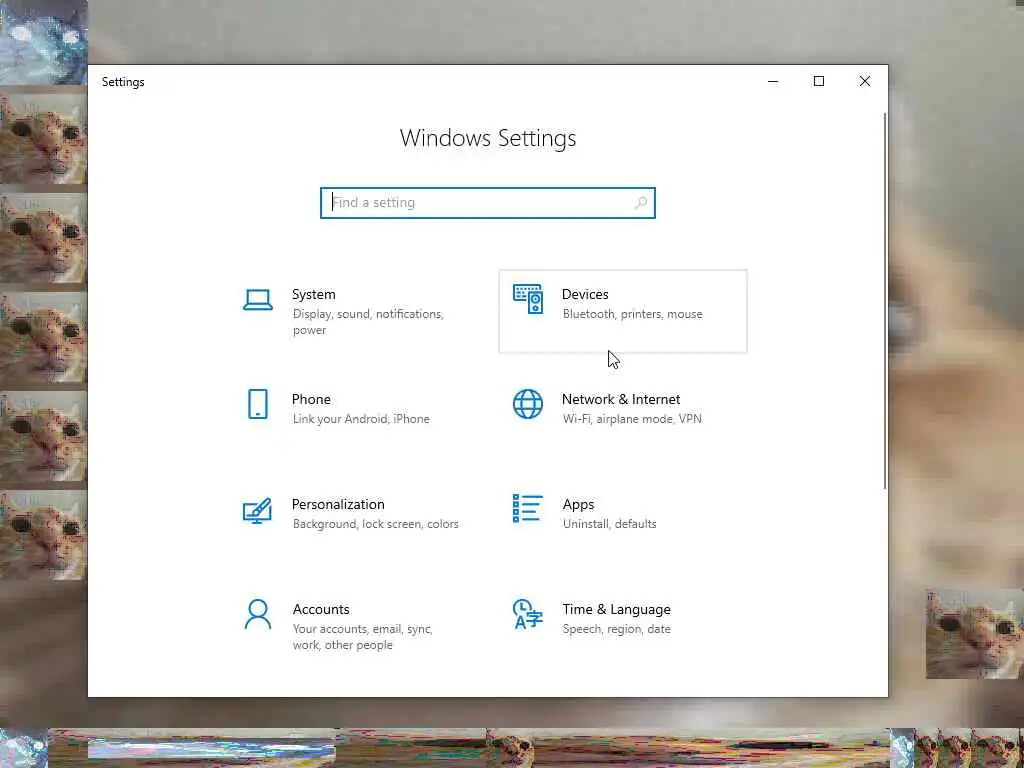
Task: Go to Accounts title
Action: [321, 609]
